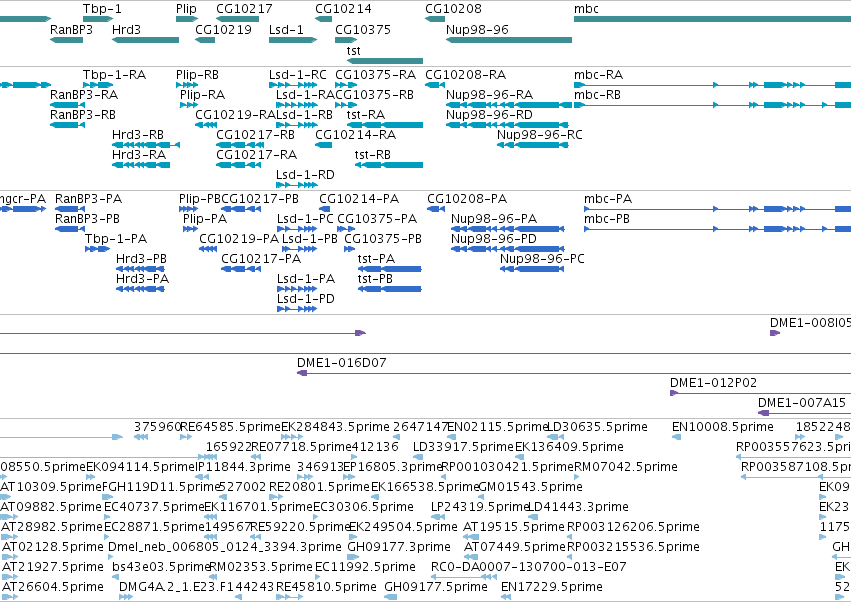
Task: Select protein CG10217-PB
Action: coord(259,199)
